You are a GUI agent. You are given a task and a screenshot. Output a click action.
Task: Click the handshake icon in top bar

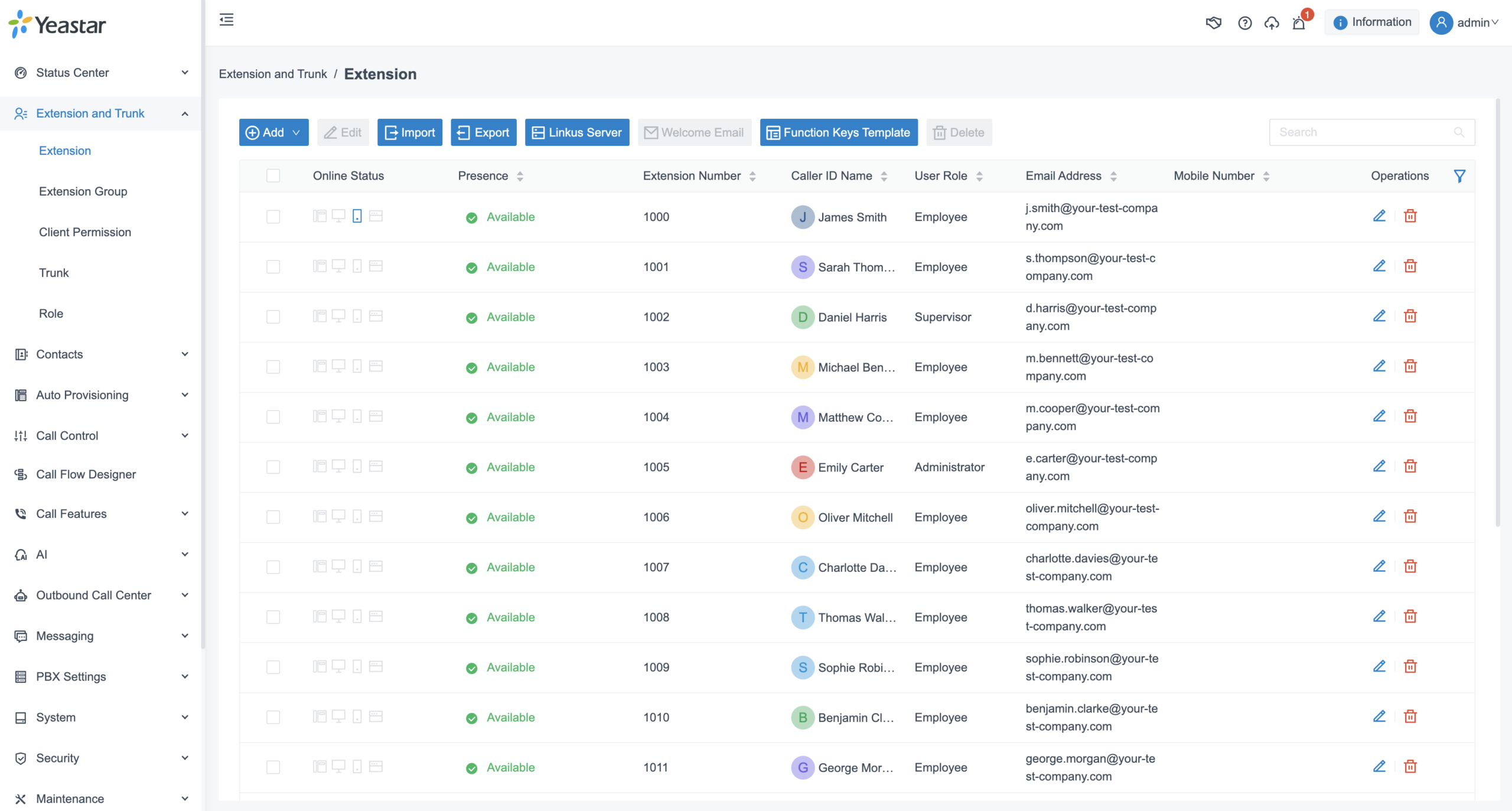(1213, 23)
